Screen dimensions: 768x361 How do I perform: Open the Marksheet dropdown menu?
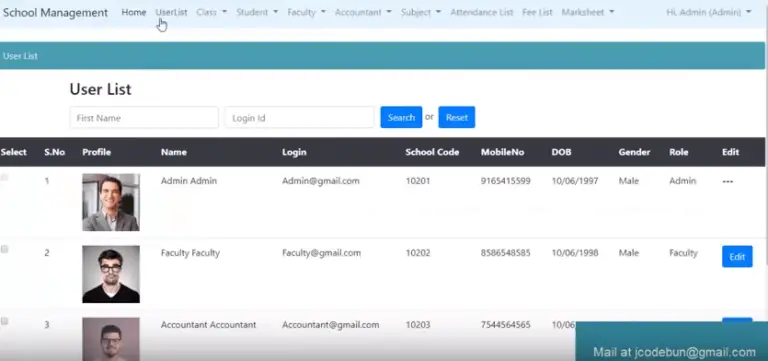pos(587,12)
